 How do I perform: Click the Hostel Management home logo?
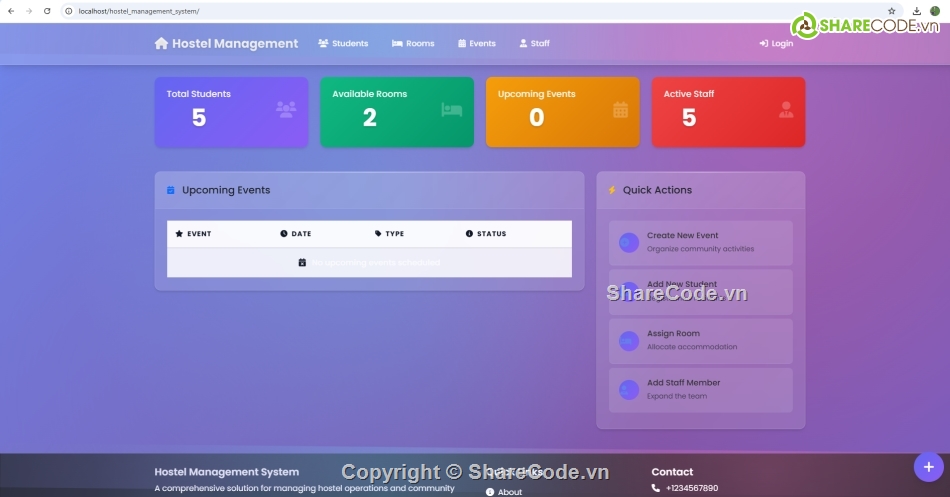[x=226, y=43]
